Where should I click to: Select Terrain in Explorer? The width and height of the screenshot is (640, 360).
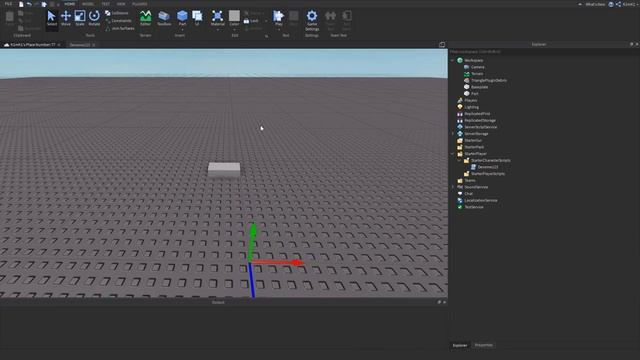477,74
